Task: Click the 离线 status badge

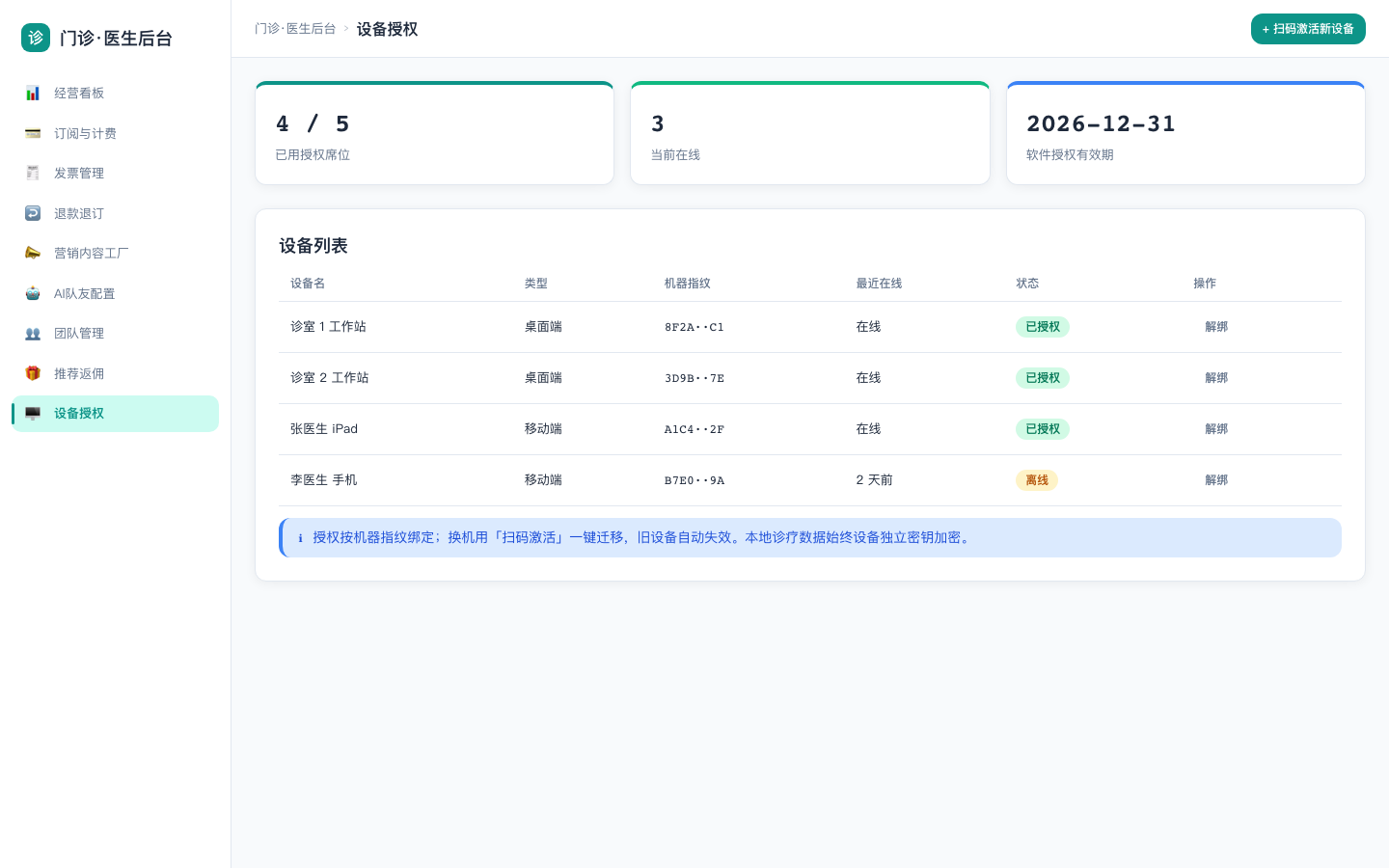Action: click(1037, 480)
